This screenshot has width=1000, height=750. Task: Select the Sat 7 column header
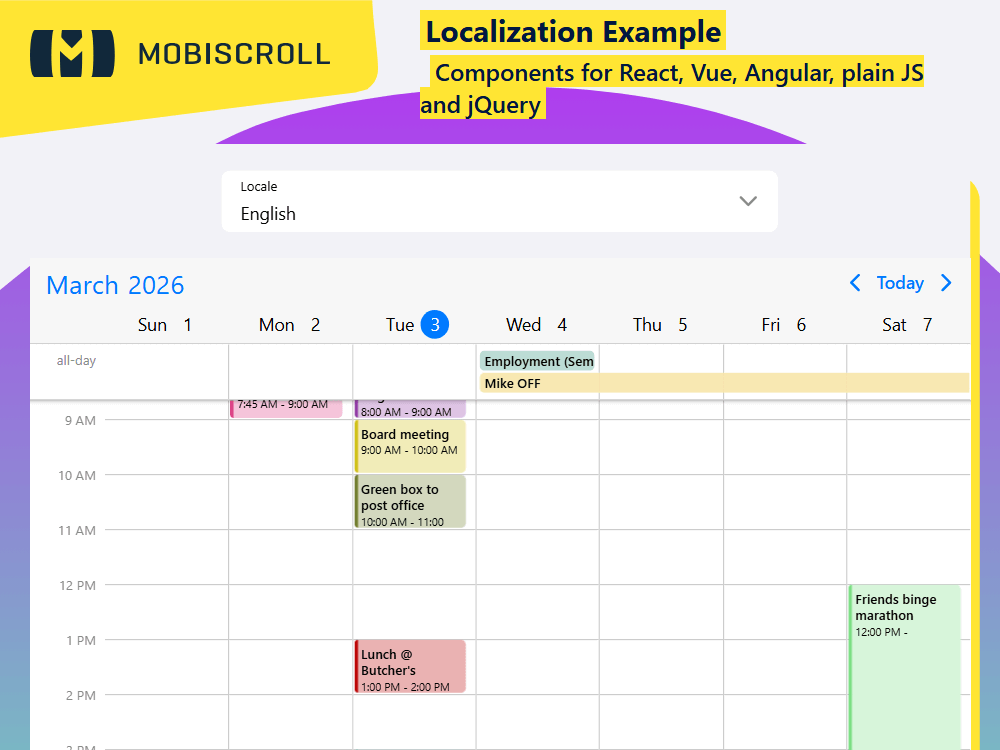[x=907, y=324]
